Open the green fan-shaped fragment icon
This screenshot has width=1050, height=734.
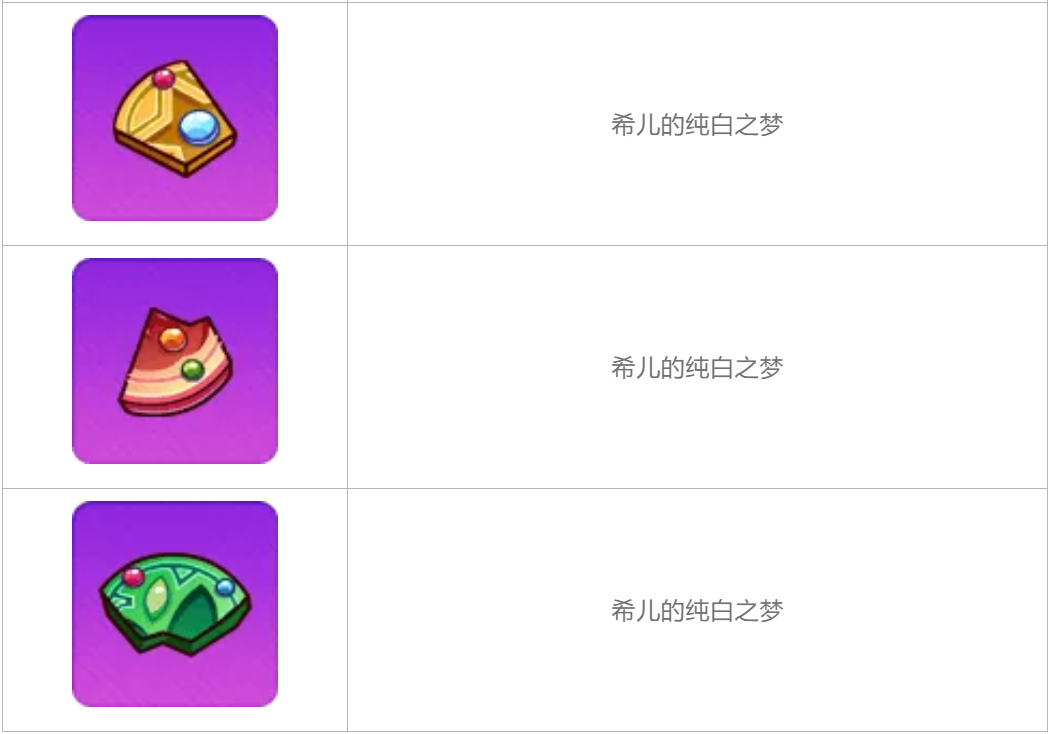click(x=175, y=603)
